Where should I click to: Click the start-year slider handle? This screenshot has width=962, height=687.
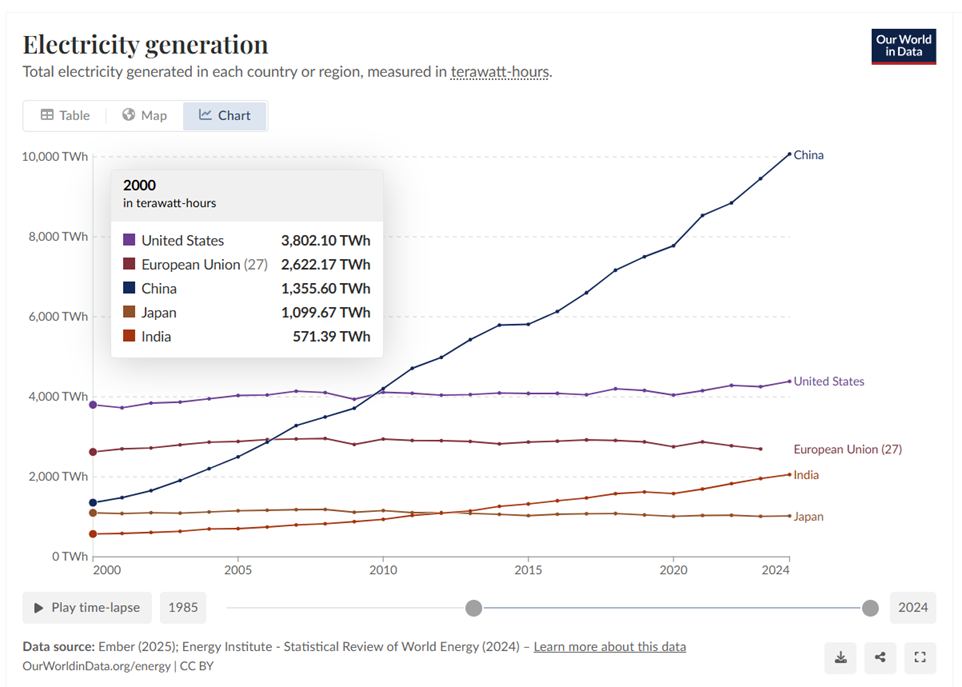pyautogui.click(x=474, y=608)
